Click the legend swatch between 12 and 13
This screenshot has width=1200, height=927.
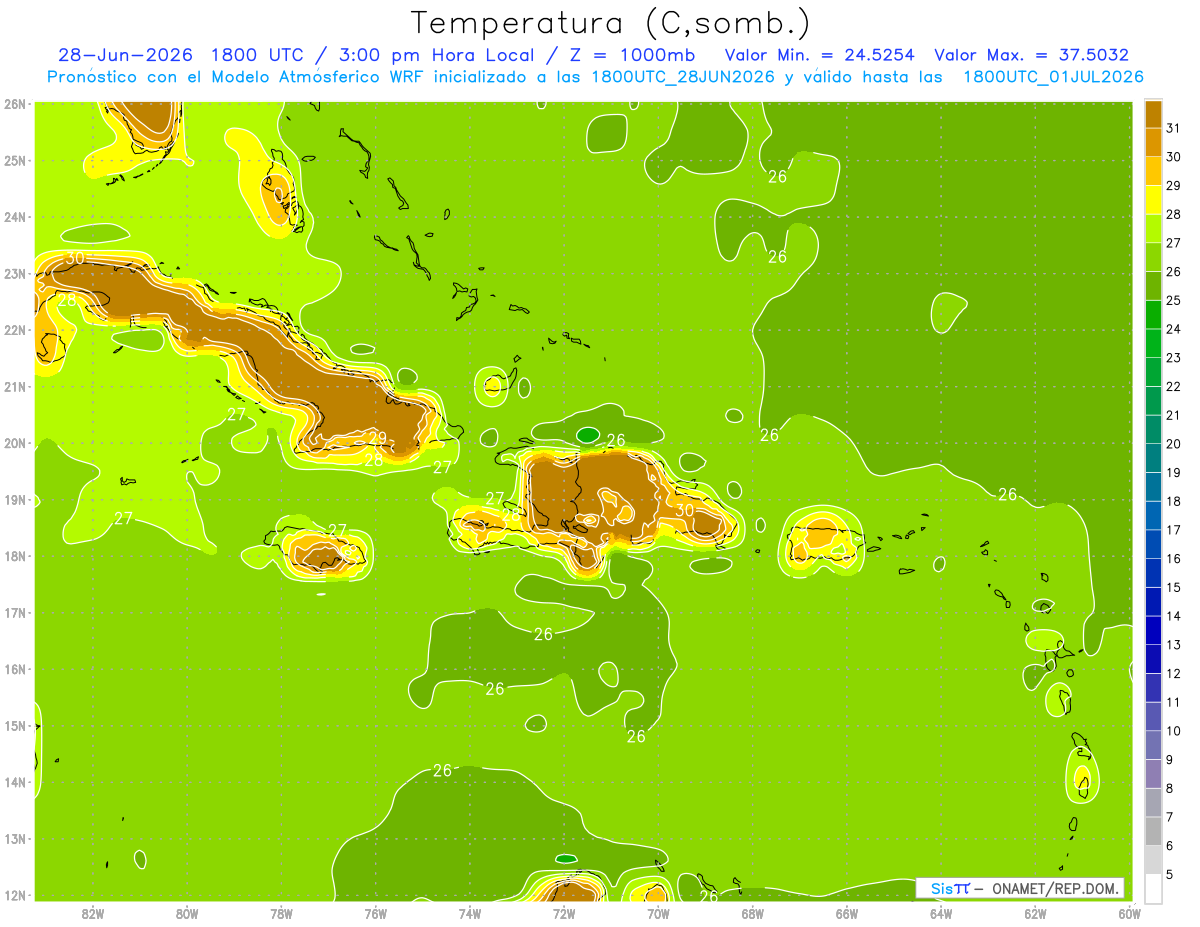(x=1153, y=659)
